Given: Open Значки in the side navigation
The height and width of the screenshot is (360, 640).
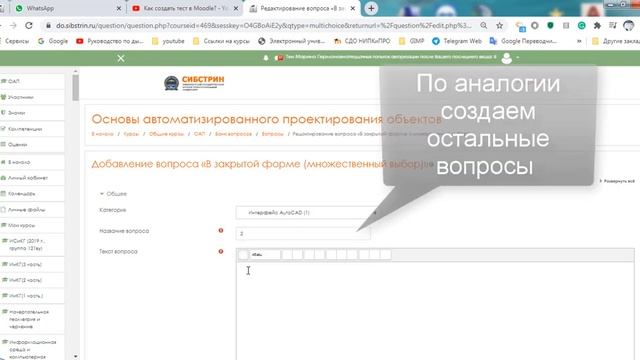Looking at the screenshot, I should coord(32,113).
